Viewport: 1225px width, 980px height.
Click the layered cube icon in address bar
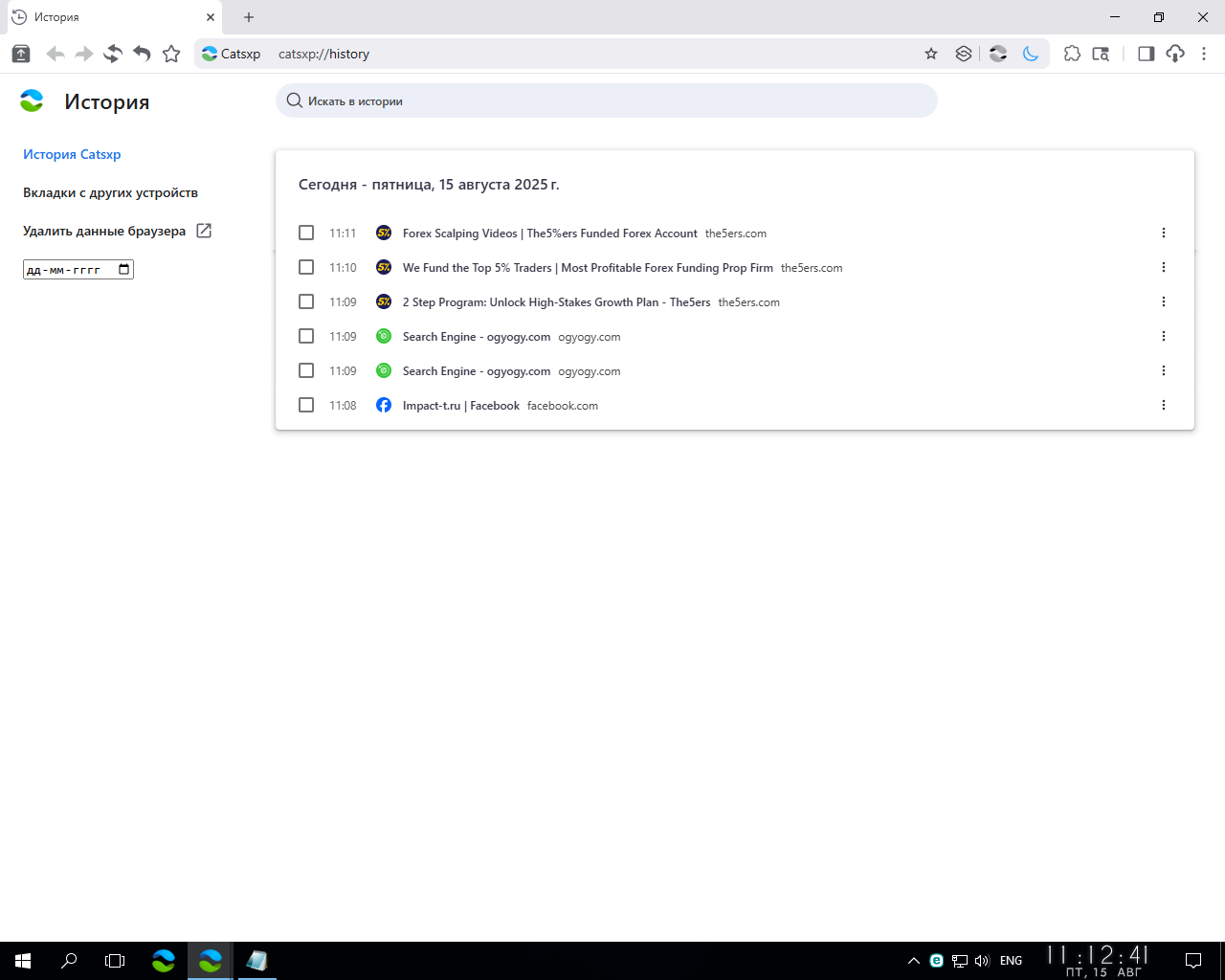(964, 54)
